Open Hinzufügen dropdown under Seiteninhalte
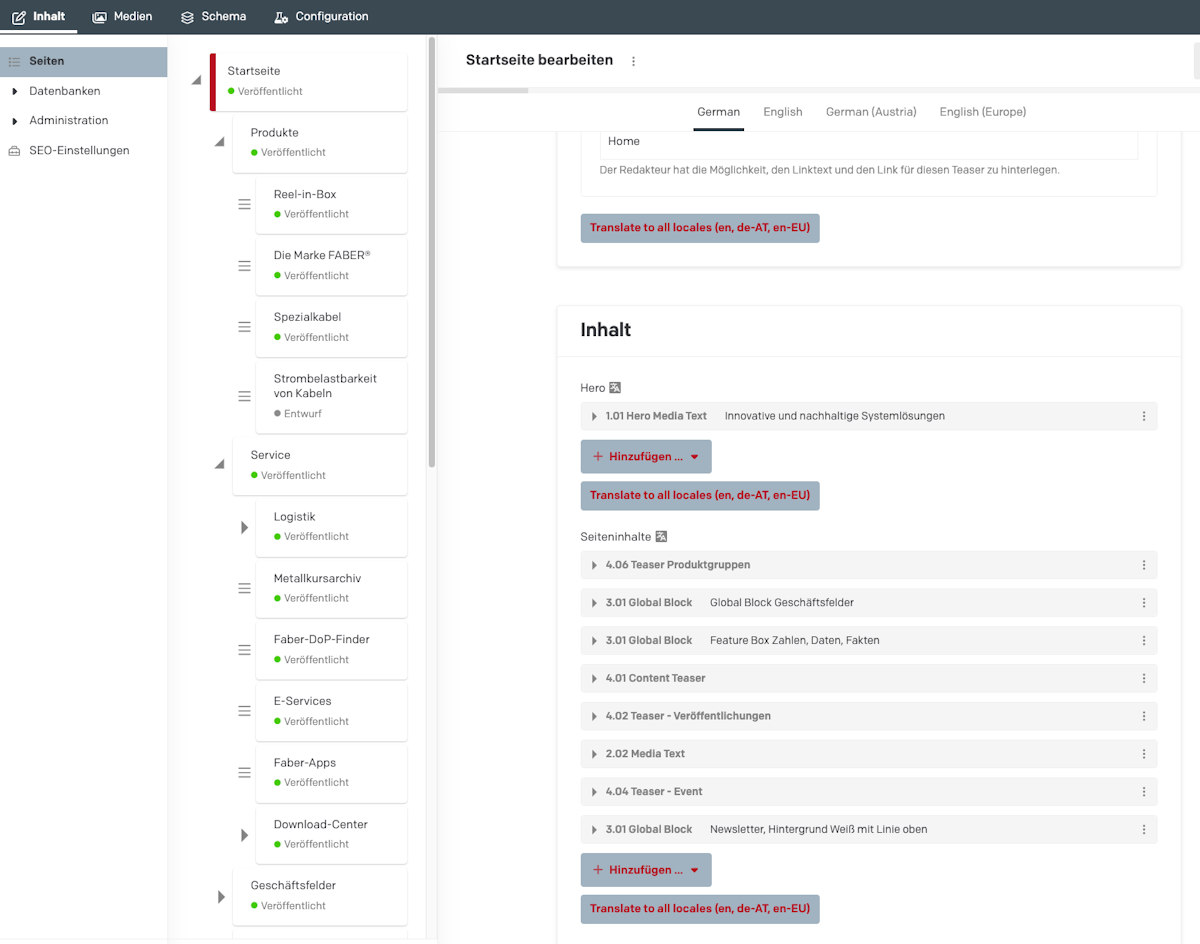This screenshot has height=944, width=1200. pos(646,870)
